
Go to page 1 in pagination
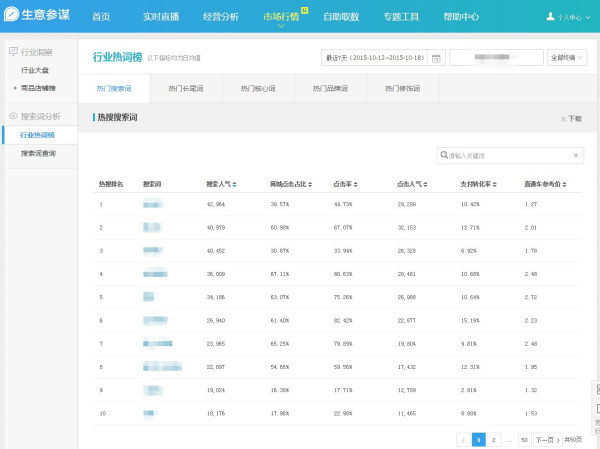(x=479, y=440)
